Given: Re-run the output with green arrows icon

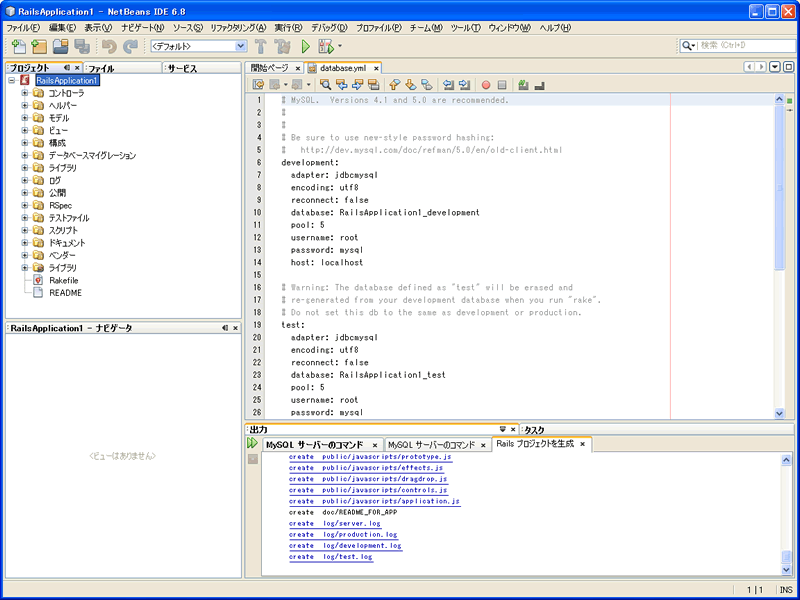Looking at the screenshot, I should [253, 443].
